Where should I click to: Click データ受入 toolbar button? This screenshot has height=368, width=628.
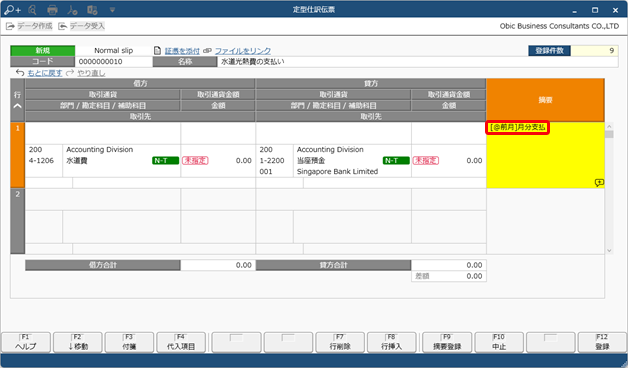(x=82, y=26)
